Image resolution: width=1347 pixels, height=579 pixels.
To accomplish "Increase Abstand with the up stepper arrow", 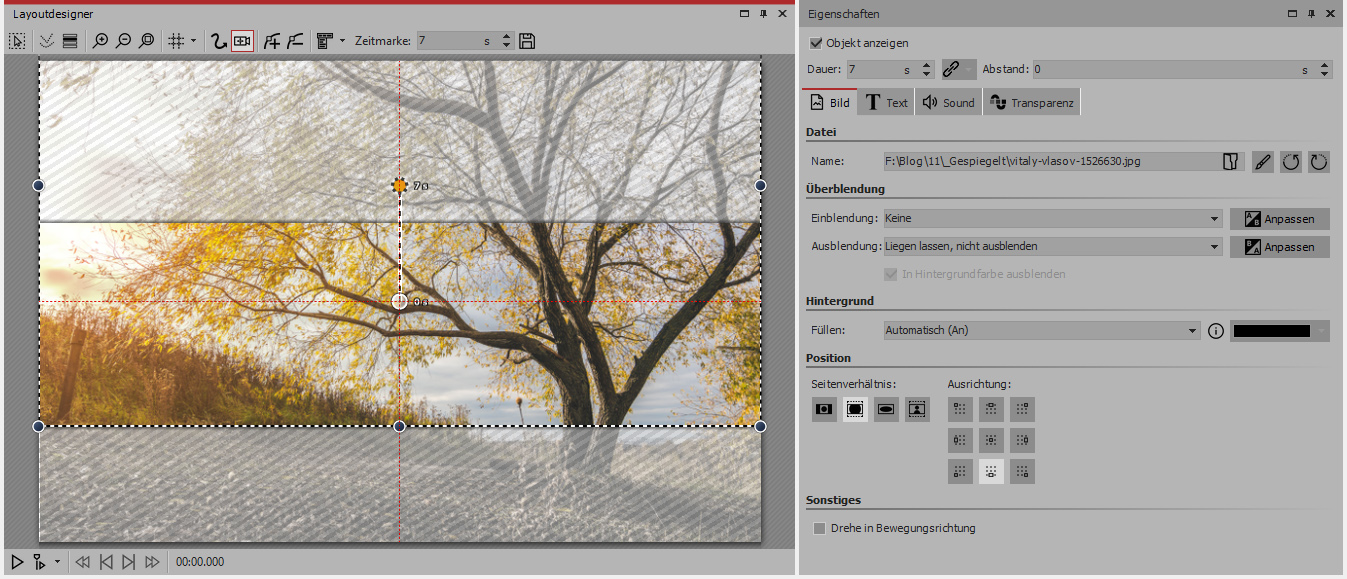I will click(1325, 65).
